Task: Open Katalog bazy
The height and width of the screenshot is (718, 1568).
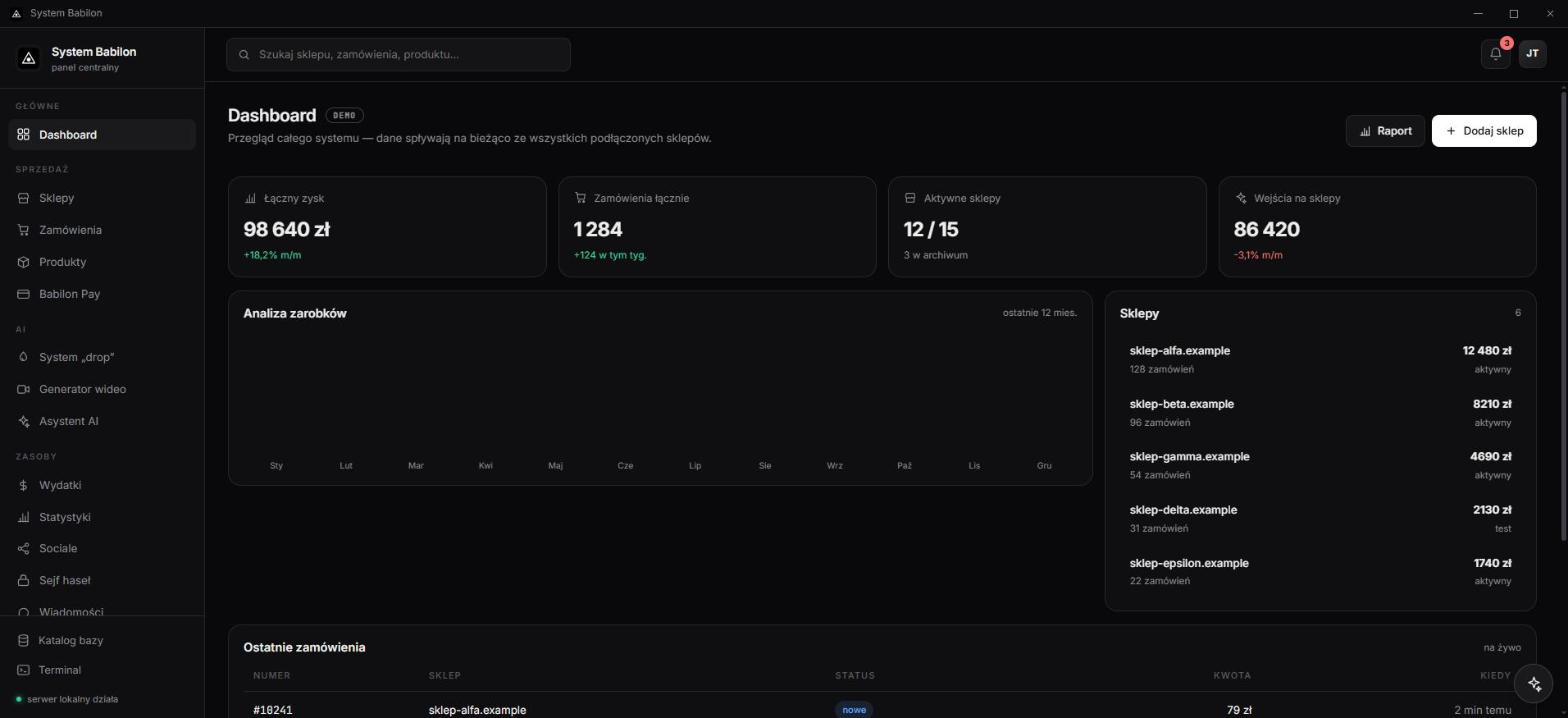Action: 102,640
